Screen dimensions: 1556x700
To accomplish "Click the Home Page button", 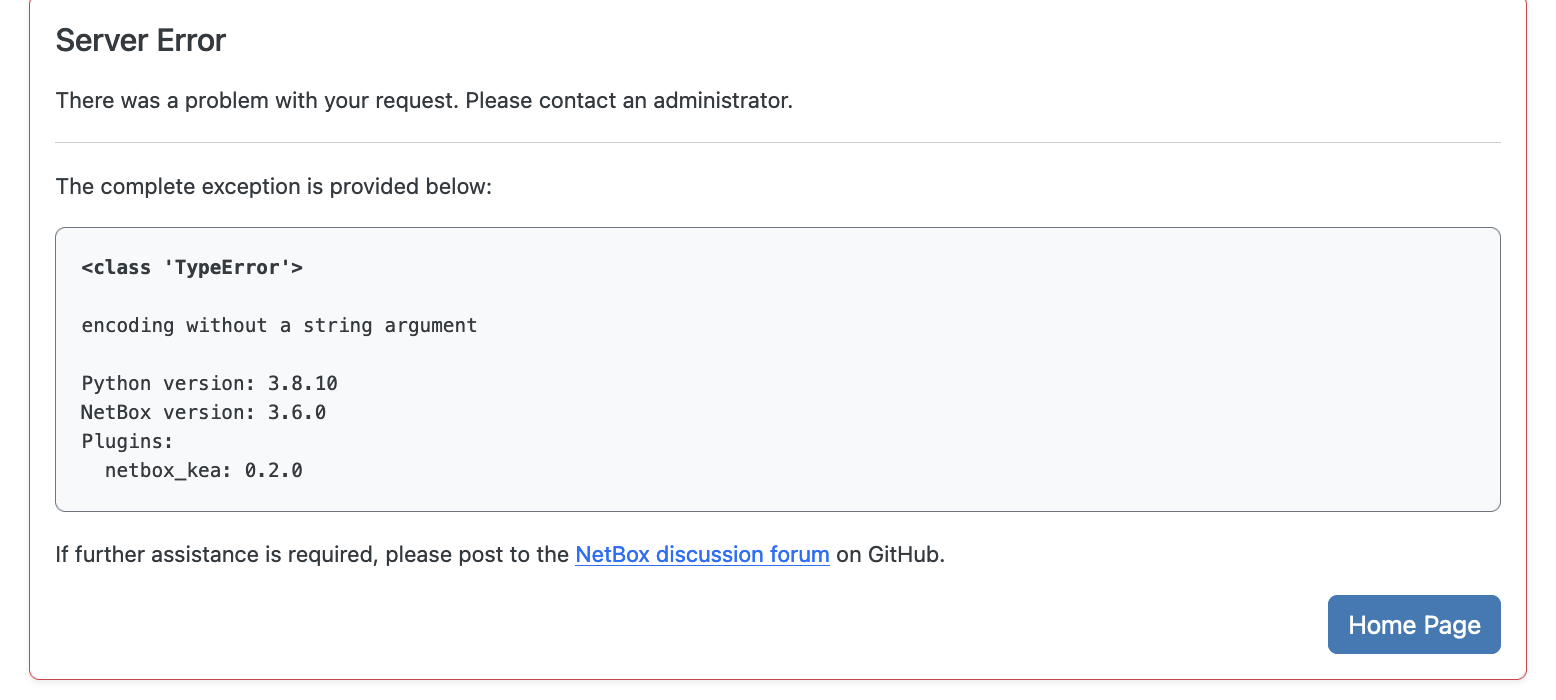I will tap(1413, 625).
